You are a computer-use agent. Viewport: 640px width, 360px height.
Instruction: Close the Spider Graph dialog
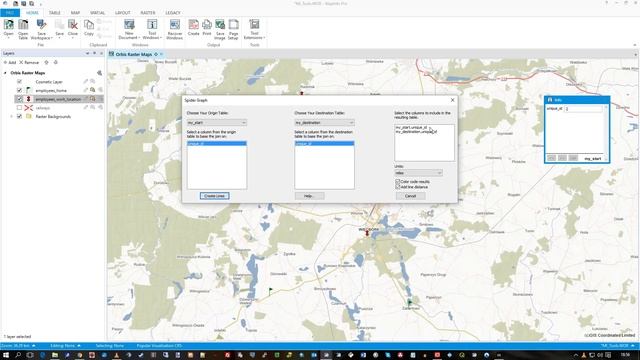452,100
